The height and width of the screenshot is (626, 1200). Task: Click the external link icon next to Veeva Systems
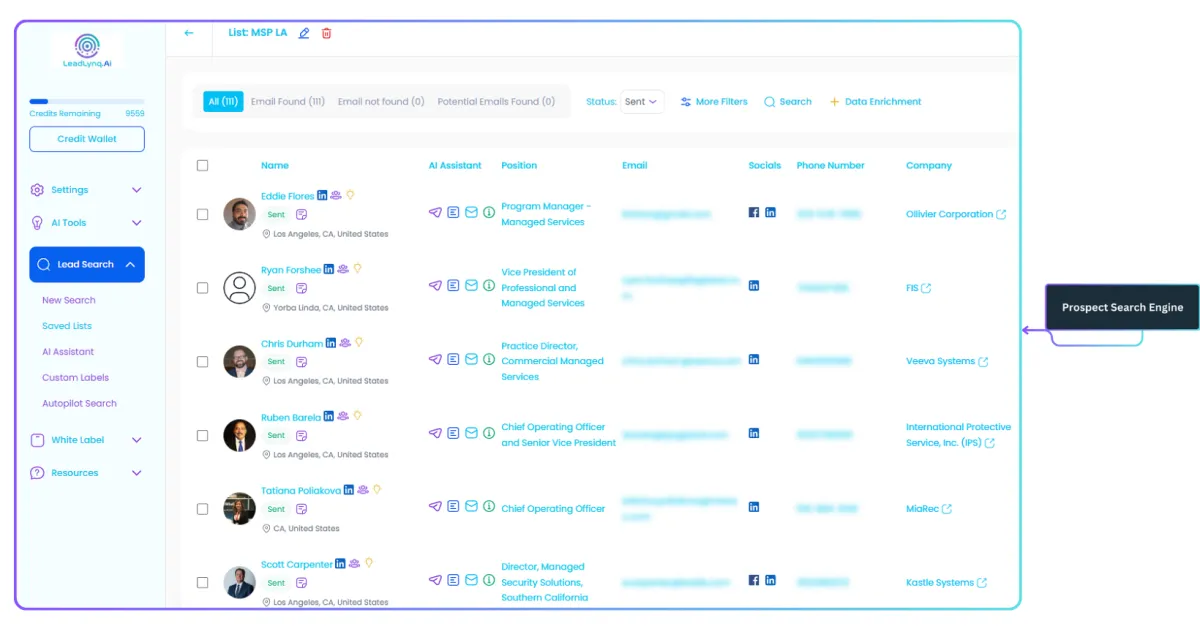983,361
